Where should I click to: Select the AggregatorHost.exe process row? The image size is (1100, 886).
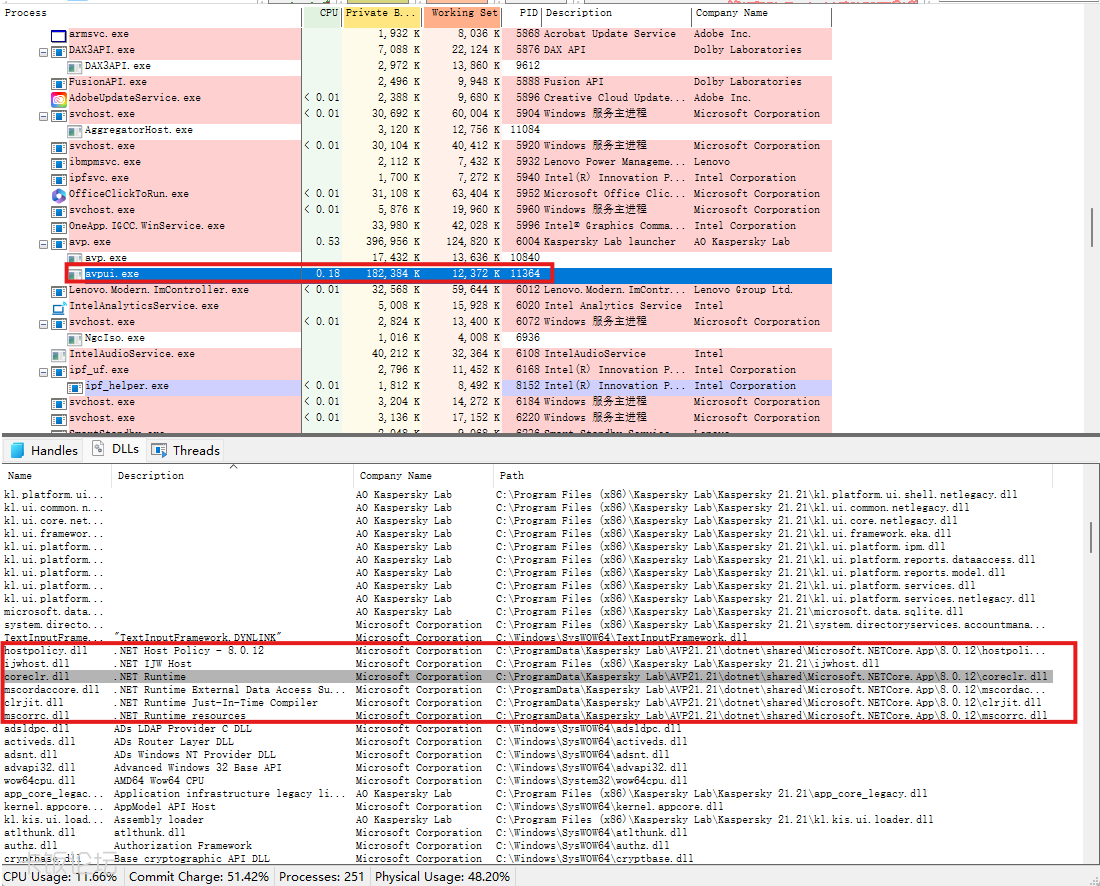[x=417, y=130]
